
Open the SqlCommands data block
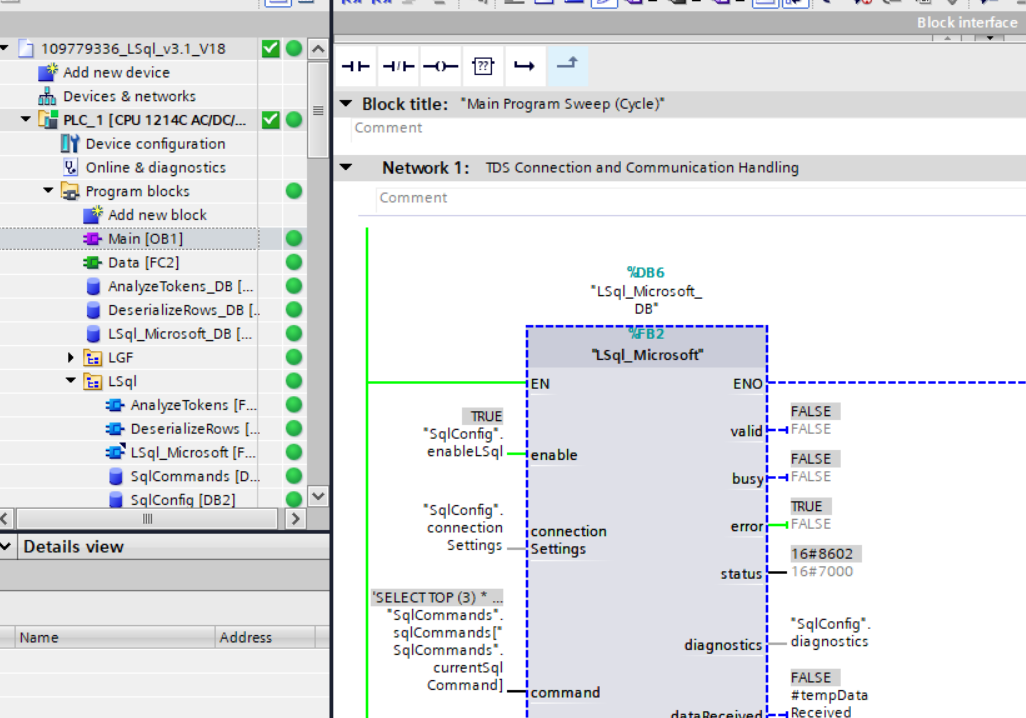tap(180, 476)
